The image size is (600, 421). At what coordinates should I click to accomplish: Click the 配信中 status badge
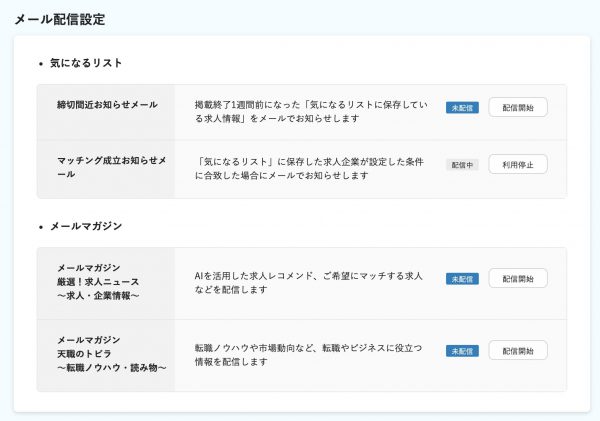tap(463, 164)
